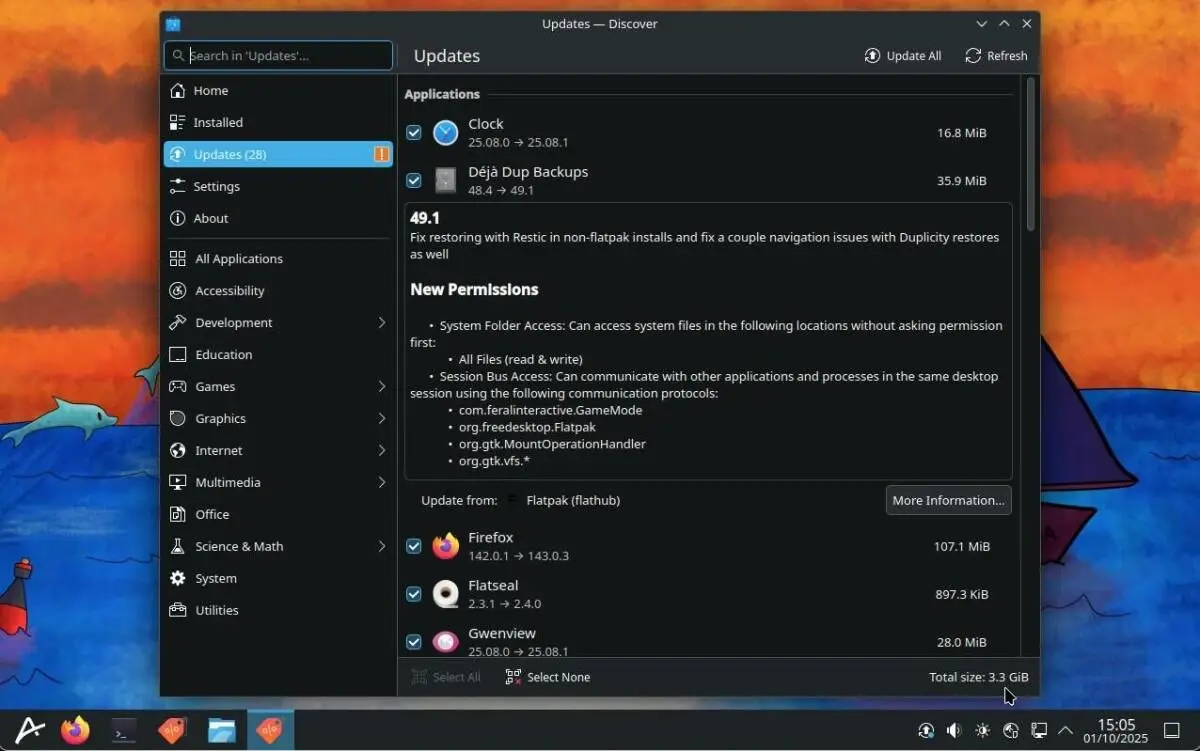The image size is (1200, 751).
Task: Open the Science & Math category
Action: [278, 546]
